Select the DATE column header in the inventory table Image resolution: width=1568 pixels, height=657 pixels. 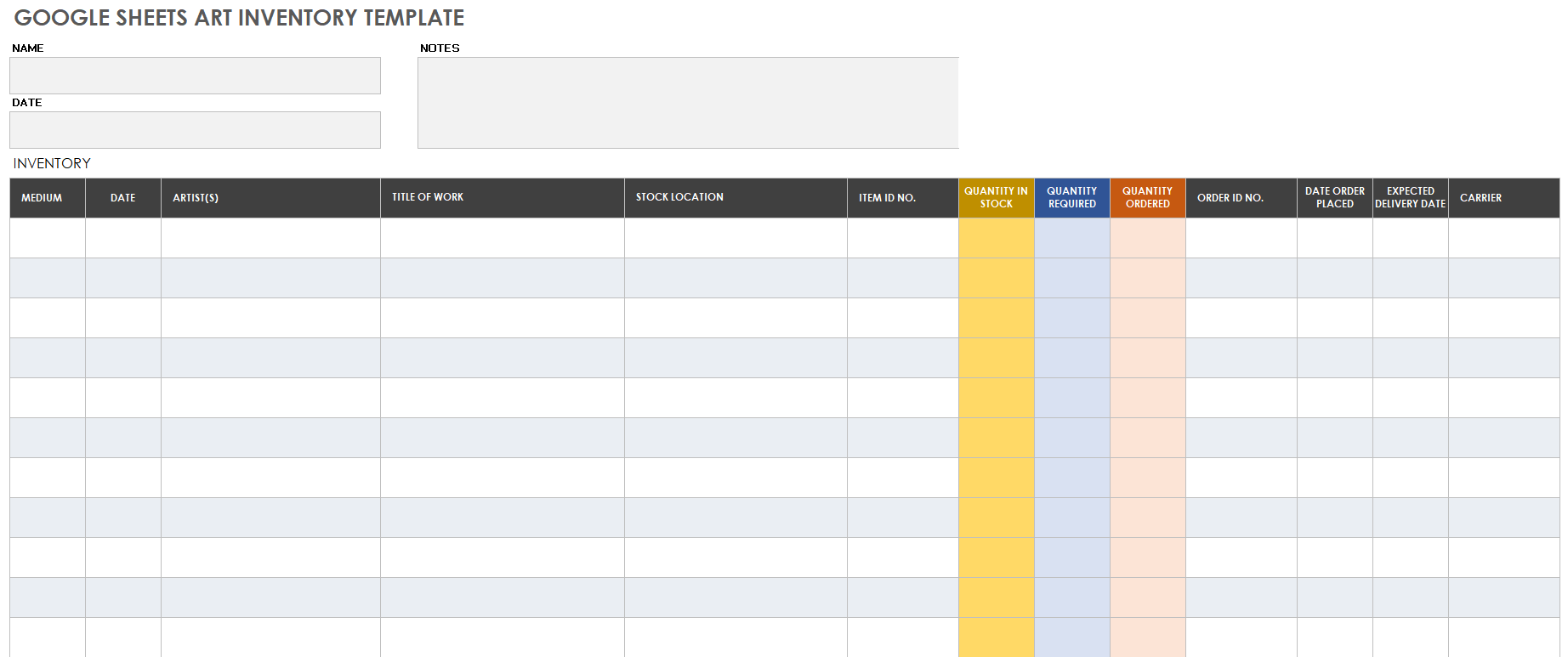coord(123,198)
